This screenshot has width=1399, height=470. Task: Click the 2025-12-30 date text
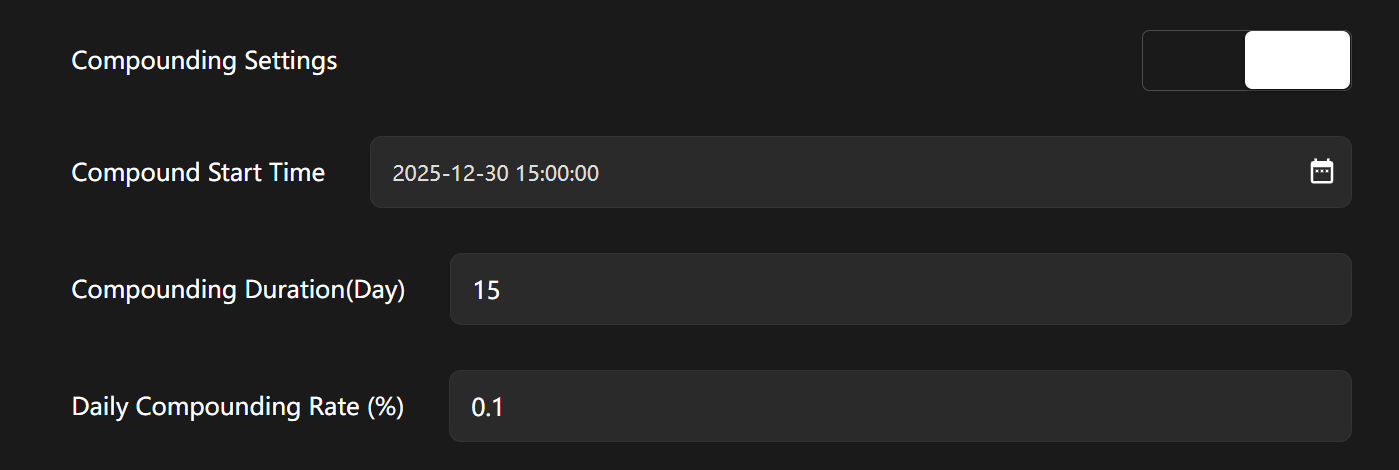[x=450, y=173]
